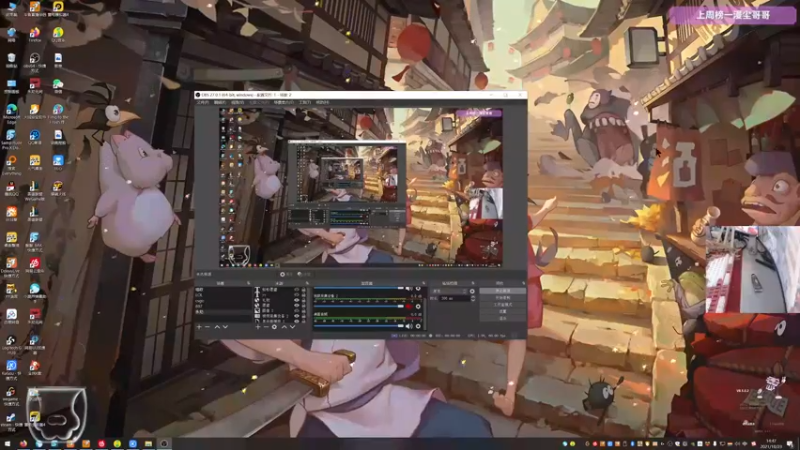Viewport: 800px width, 450px height.
Task: Open the Everything search desktop shortcut
Action: click(x=11, y=164)
